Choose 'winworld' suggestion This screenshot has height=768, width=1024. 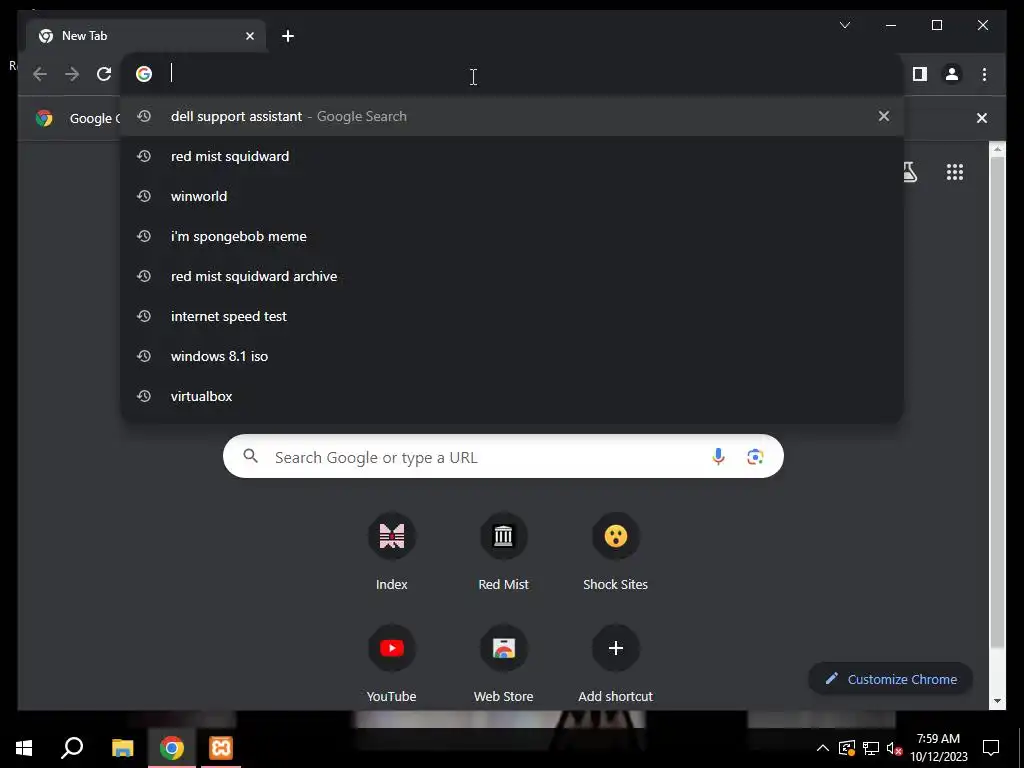pyautogui.click(x=512, y=196)
